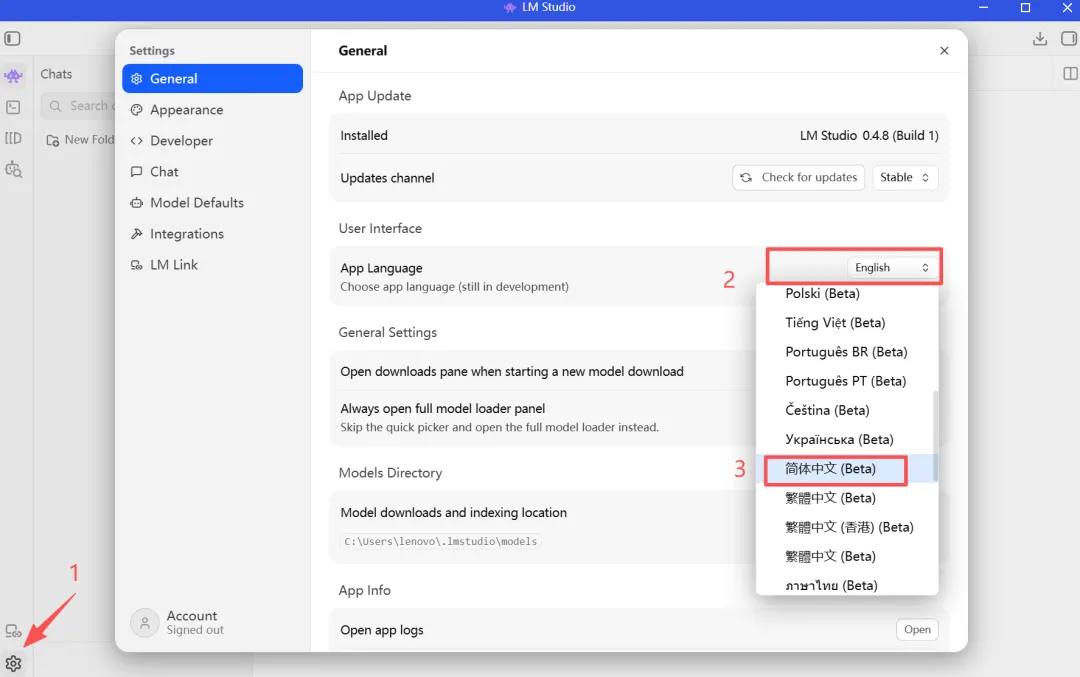1080x677 pixels.
Task: Toggle the left sidebar panel icon
Action: coord(12,39)
